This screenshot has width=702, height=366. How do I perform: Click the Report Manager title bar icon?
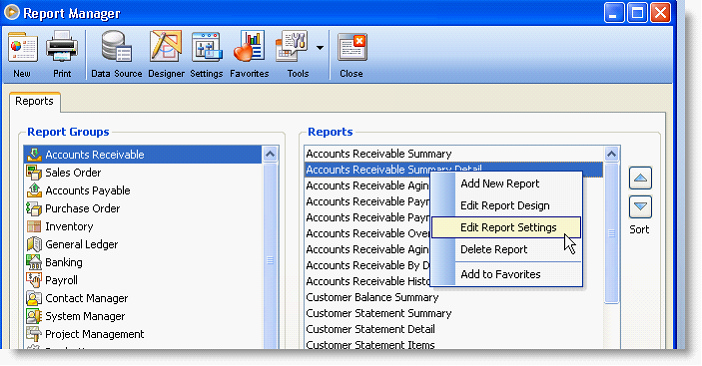click(12, 12)
